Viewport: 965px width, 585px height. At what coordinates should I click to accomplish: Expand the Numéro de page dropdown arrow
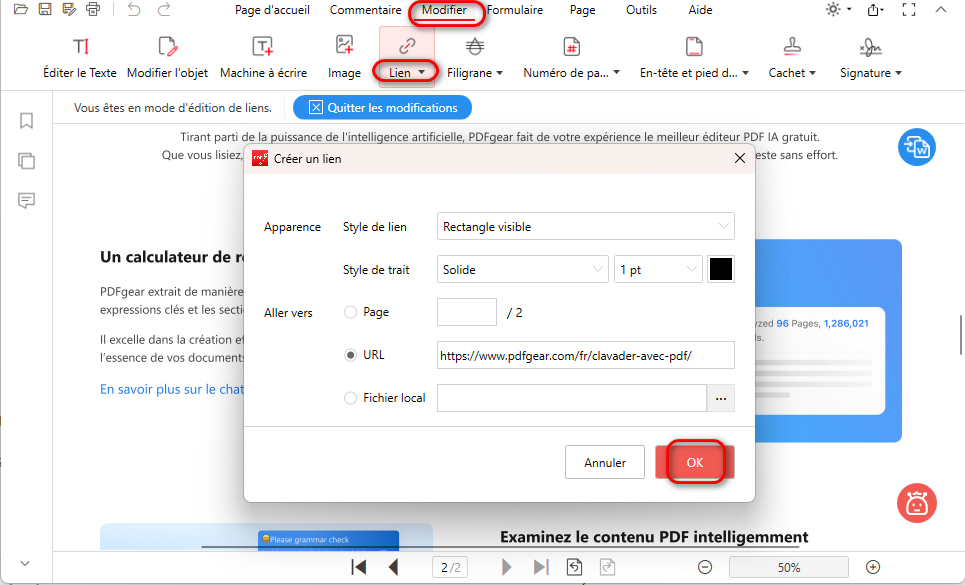click(617, 73)
